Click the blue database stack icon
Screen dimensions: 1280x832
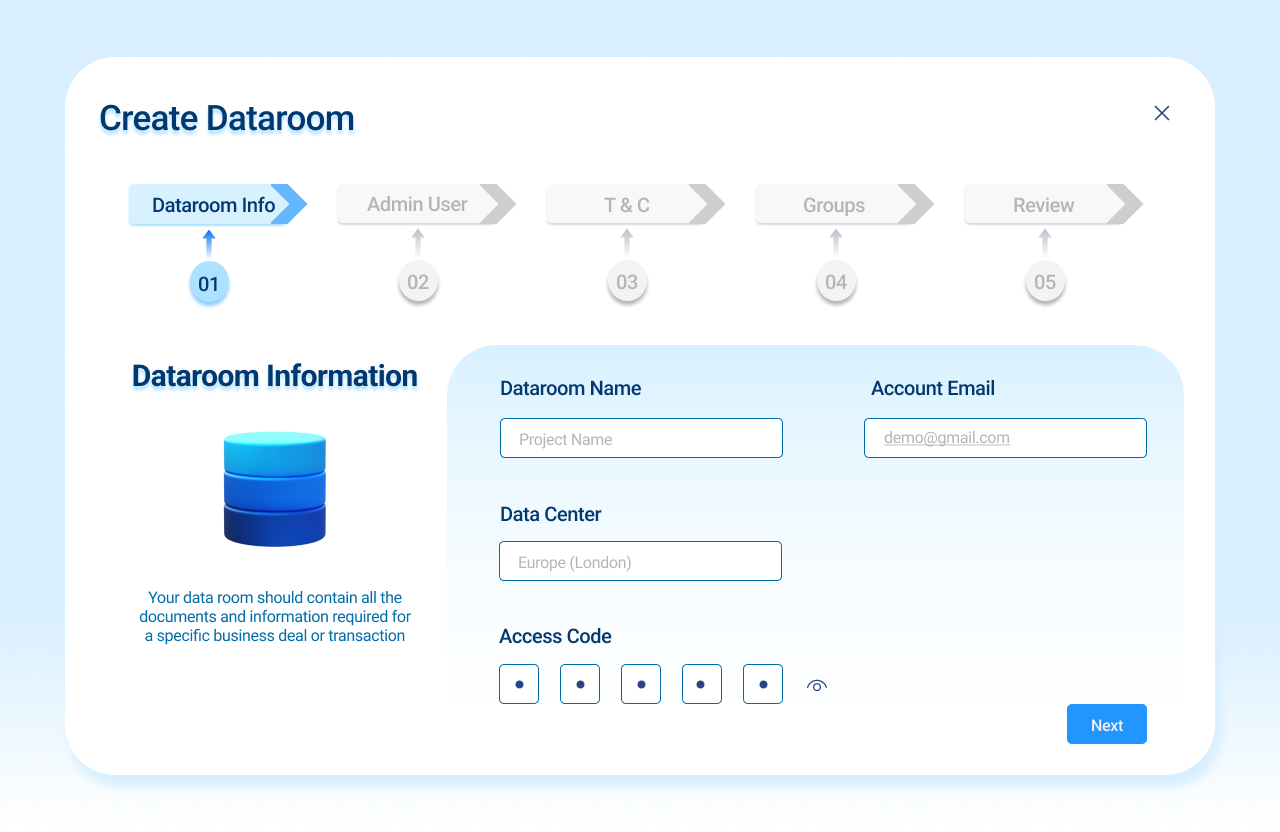(x=275, y=489)
